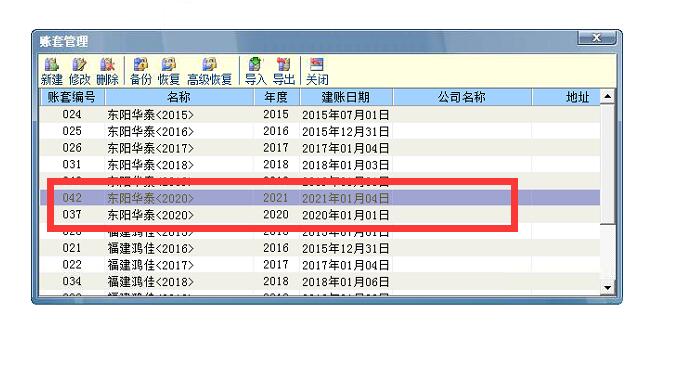Click year cell 2021 in row 042

(276, 198)
